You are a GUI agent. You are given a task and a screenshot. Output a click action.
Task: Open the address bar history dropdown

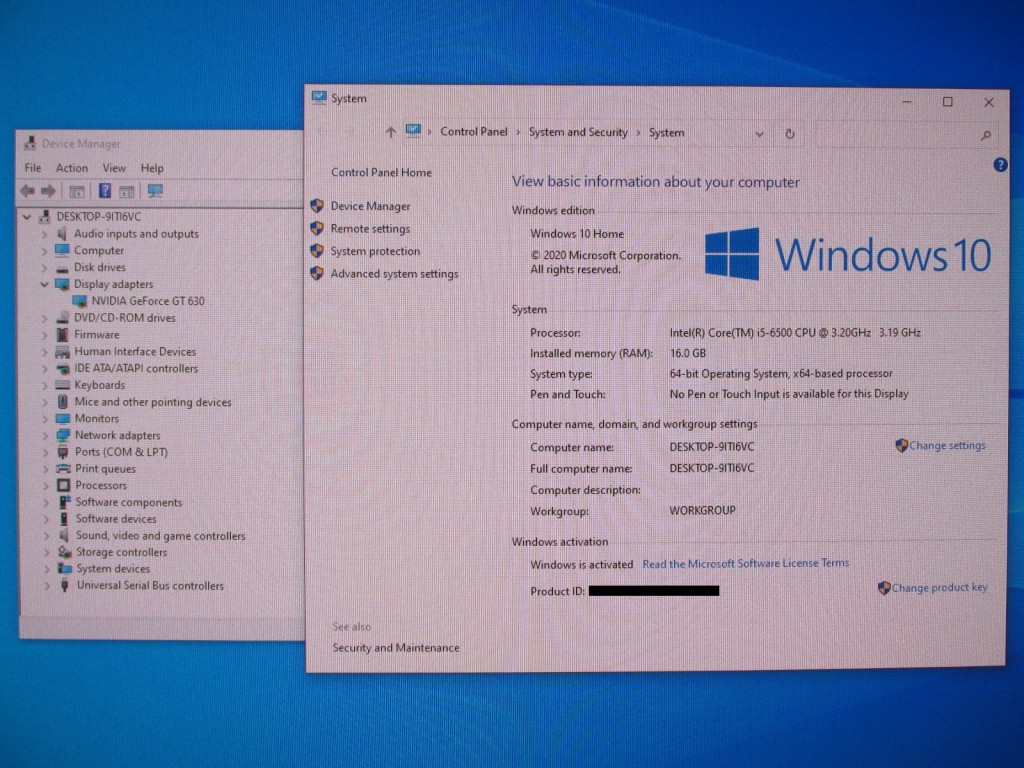(760, 133)
